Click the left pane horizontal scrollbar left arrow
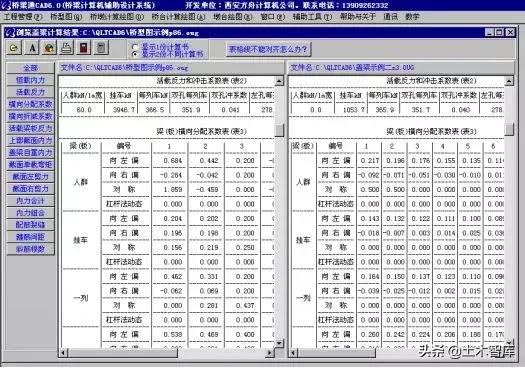Image resolution: width=525 pixels, height=368 pixels. coord(63,353)
